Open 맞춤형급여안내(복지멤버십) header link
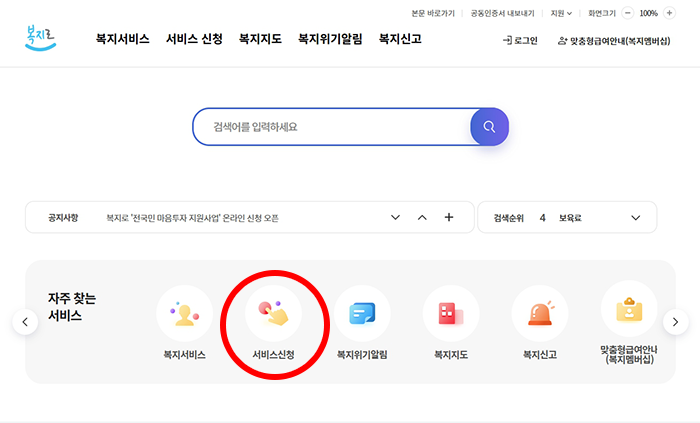Screen dimensions: 700x423 (614, 41)
